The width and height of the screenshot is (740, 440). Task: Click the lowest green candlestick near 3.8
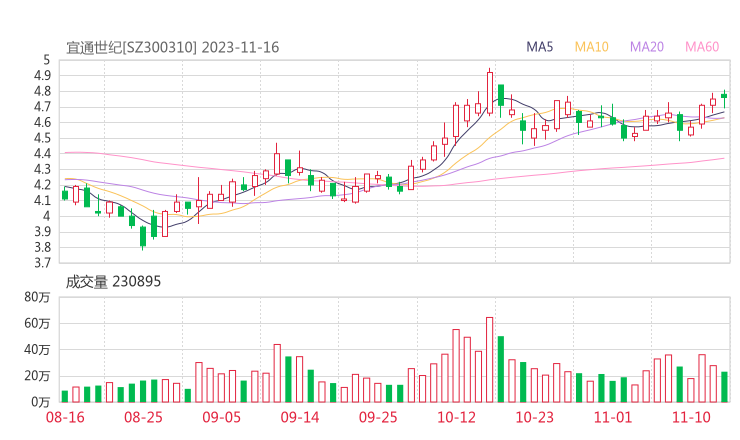coord(143,237)
